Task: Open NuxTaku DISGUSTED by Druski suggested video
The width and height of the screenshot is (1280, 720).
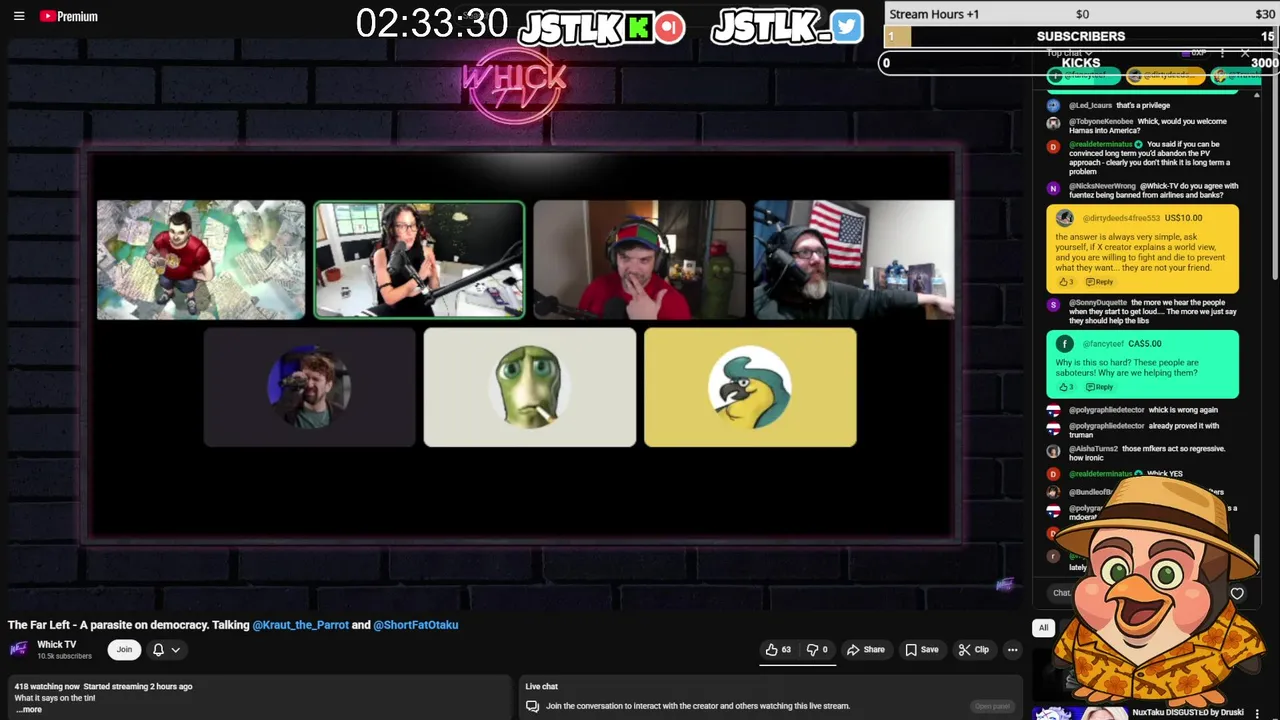Action: click(1188, 713)
